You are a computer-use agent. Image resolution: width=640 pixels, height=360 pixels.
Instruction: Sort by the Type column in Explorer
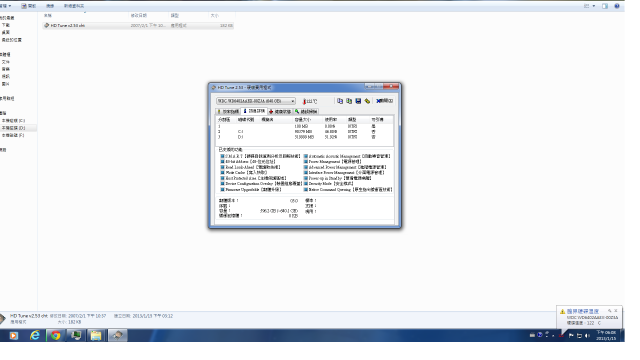[189, 16]
